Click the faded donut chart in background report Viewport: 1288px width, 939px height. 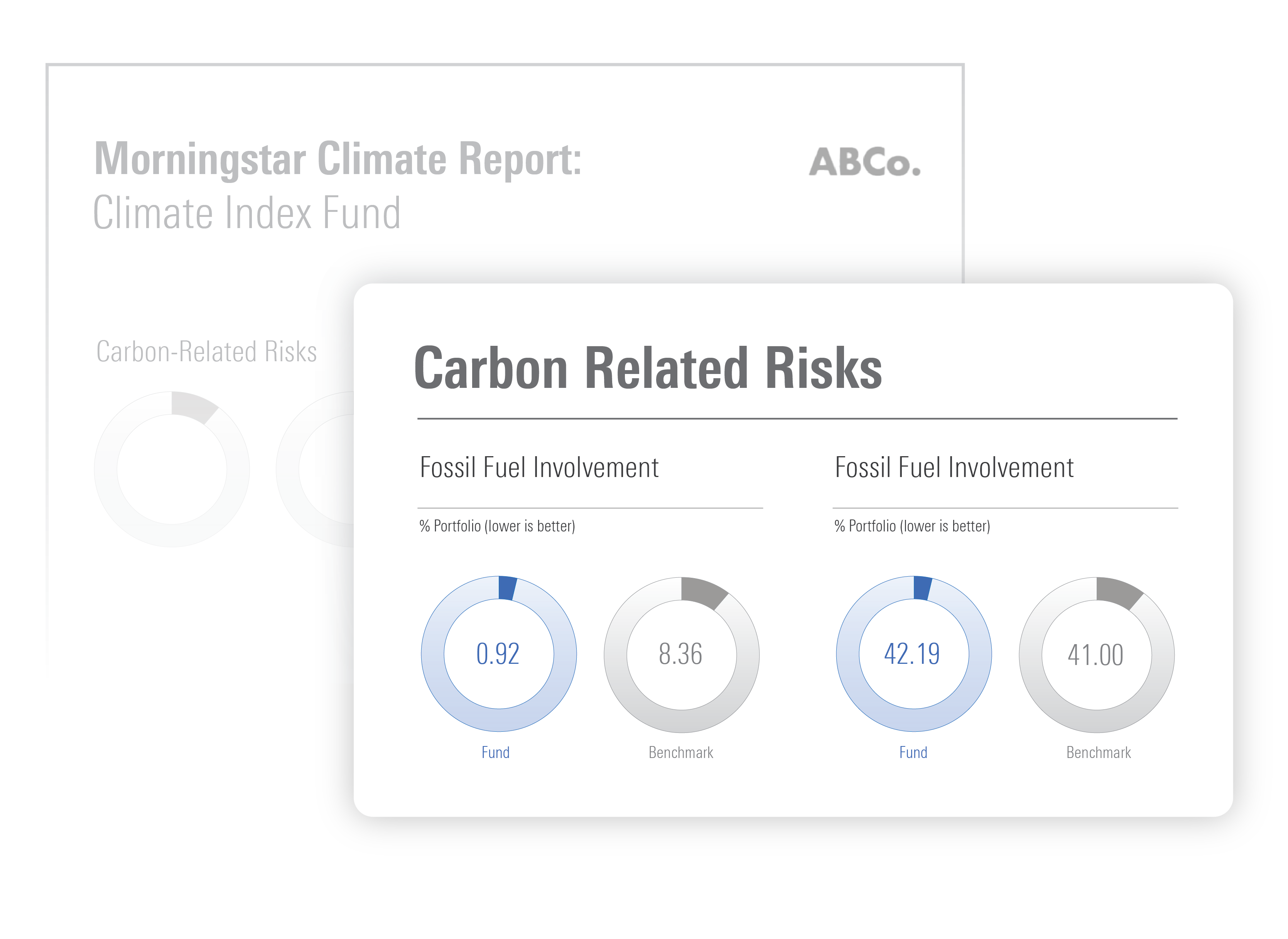tap(172, 469)
